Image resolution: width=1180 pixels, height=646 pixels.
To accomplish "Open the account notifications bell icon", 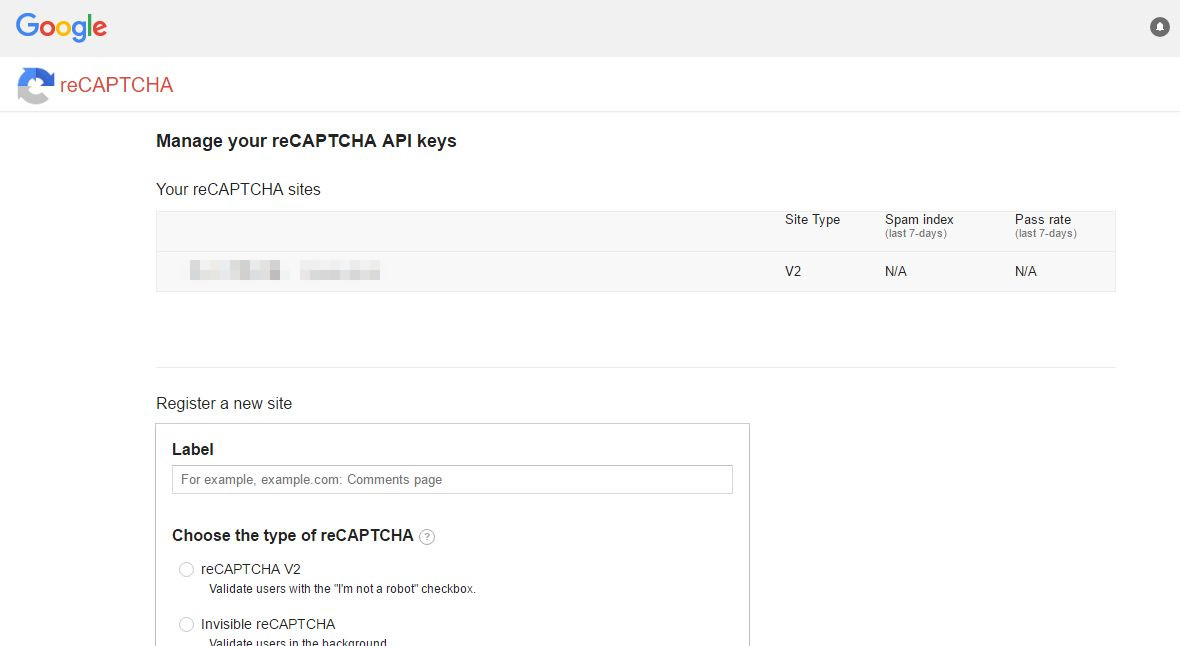I will click(x=1160, y=27).
